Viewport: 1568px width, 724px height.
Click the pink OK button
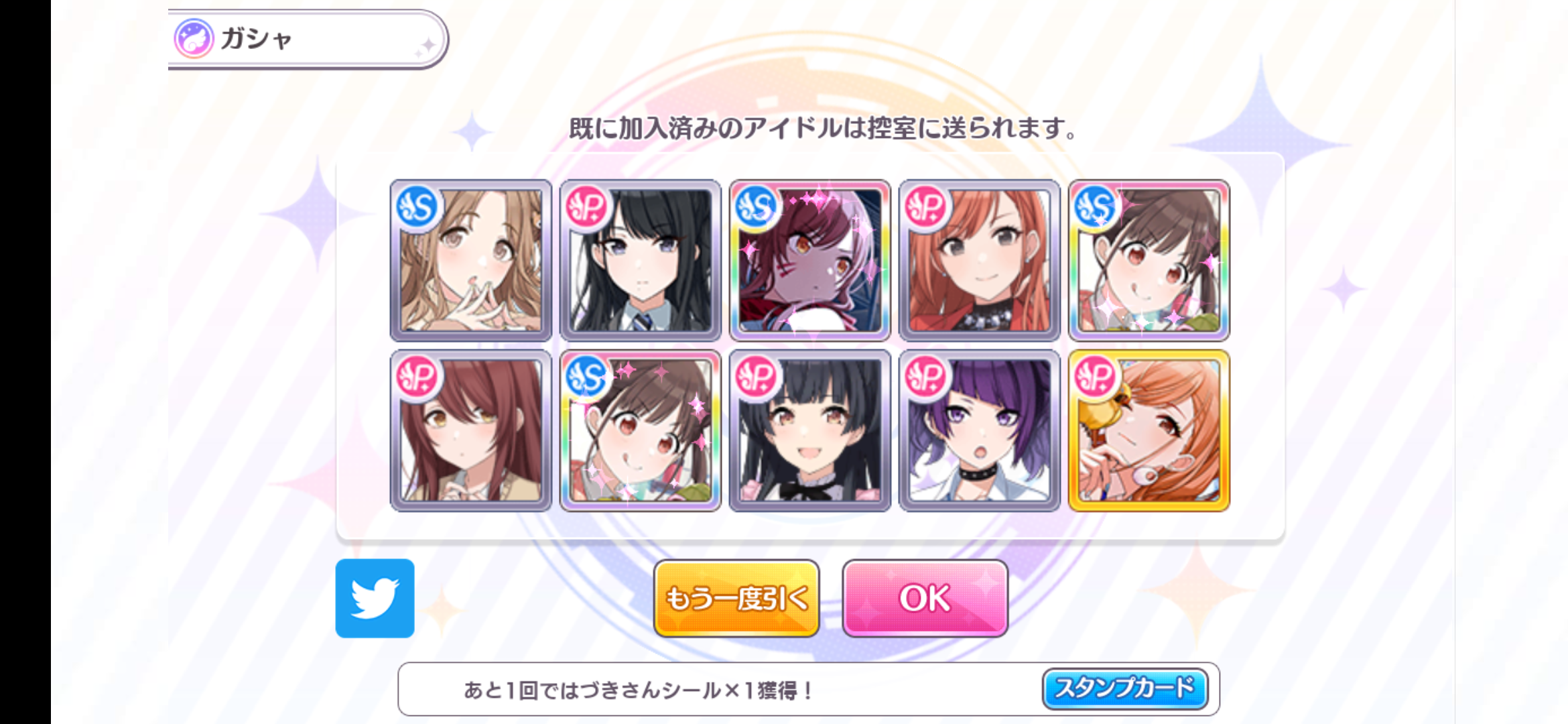[x=925, y=598]
